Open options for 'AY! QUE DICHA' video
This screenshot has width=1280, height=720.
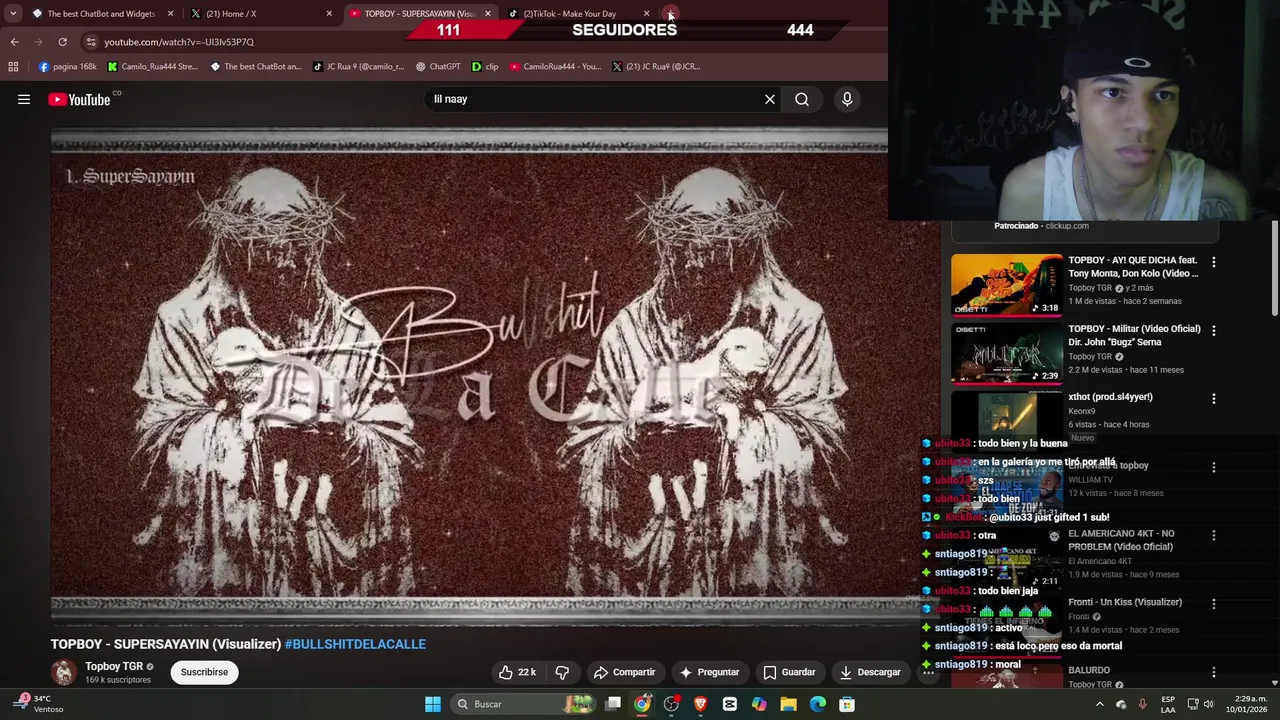[x=1214, y=262]
